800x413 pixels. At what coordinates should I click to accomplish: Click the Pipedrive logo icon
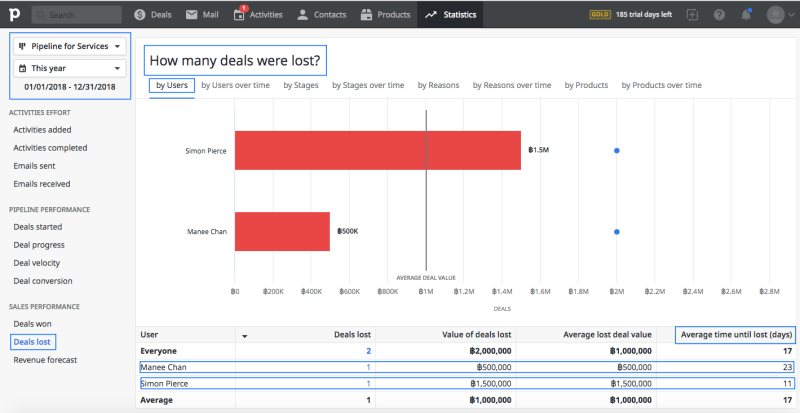[15, 15]
